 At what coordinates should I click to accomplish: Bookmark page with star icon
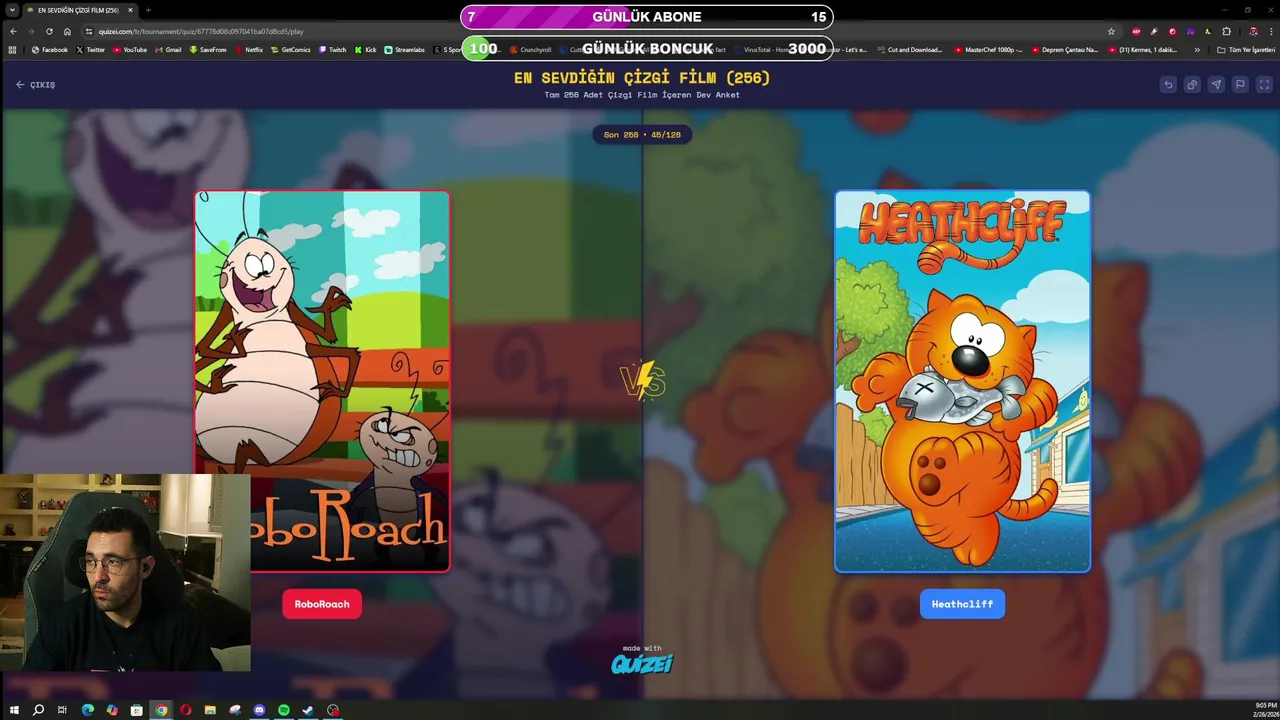[1111, 31]
